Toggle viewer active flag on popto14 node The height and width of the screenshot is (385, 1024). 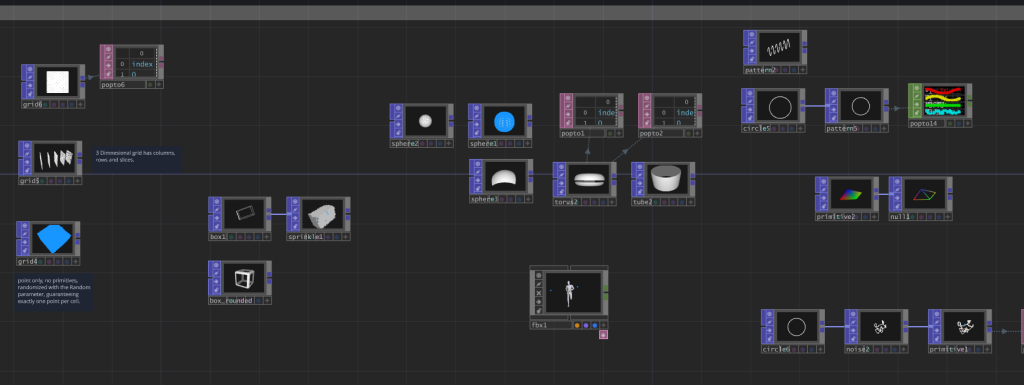917,89
